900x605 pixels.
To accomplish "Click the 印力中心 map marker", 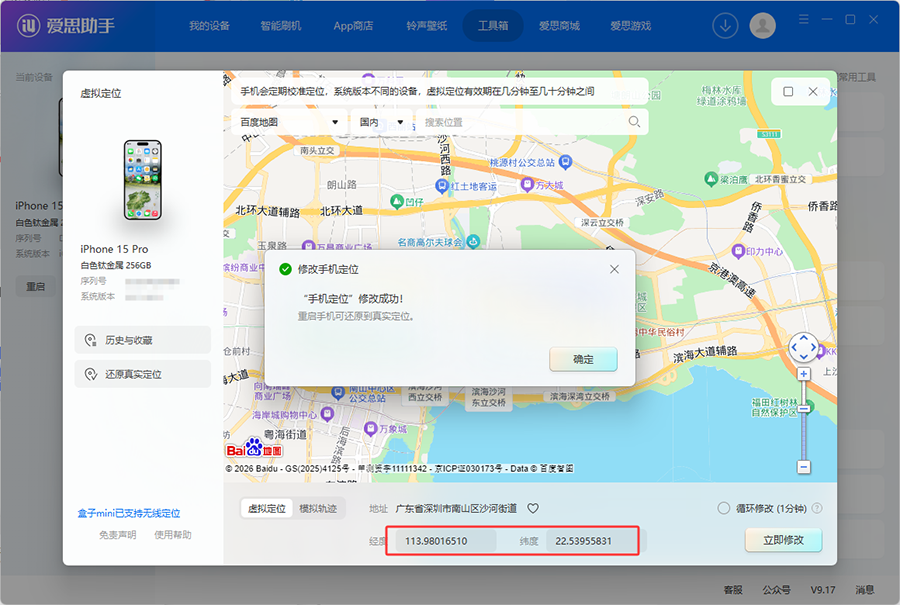I will (738, 250).
